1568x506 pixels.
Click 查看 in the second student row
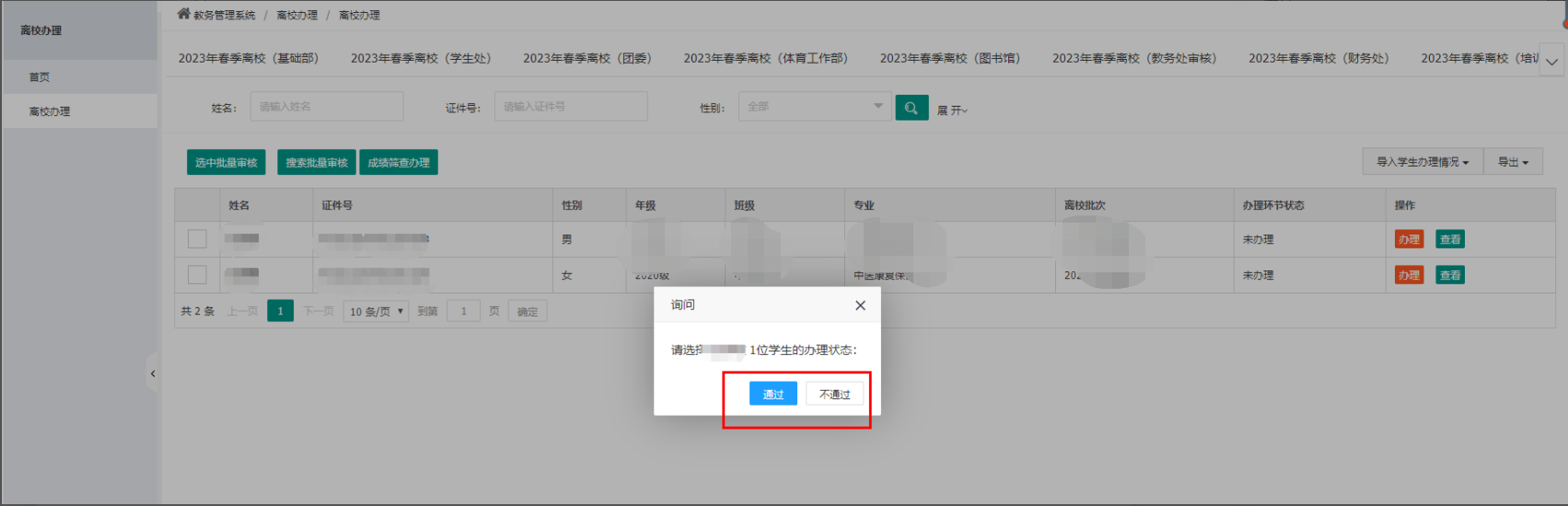click(1449, 275)
